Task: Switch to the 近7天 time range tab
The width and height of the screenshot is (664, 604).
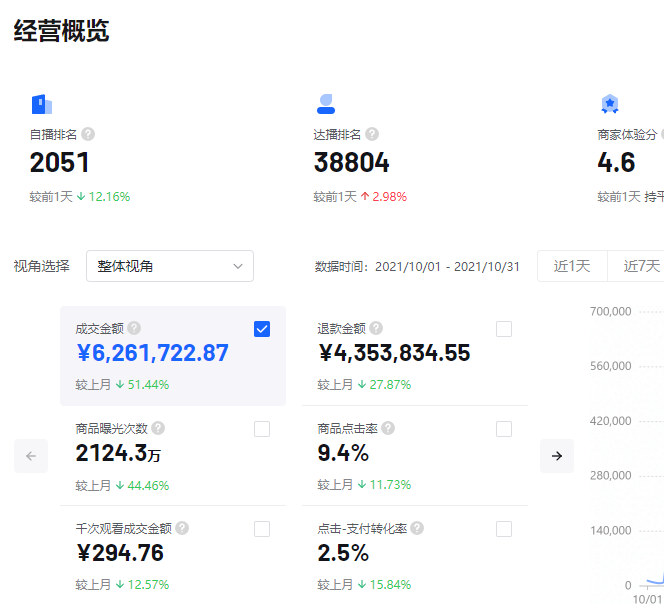Action: click(x=641, y=266)
